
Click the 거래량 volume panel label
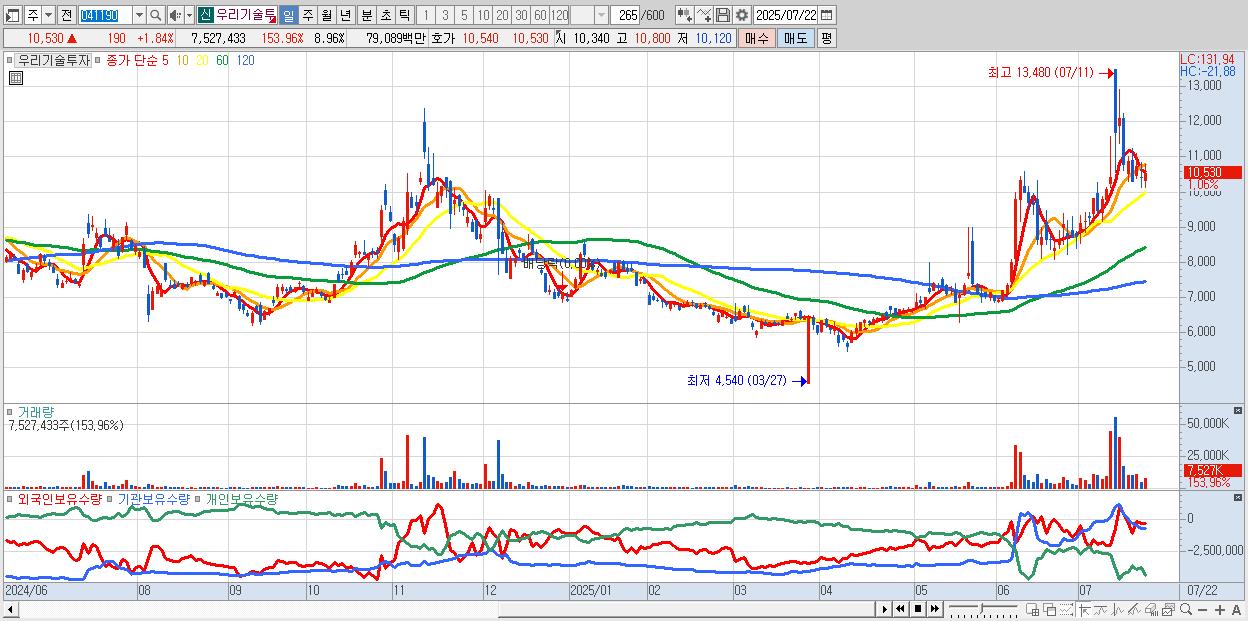pos(35,411)
